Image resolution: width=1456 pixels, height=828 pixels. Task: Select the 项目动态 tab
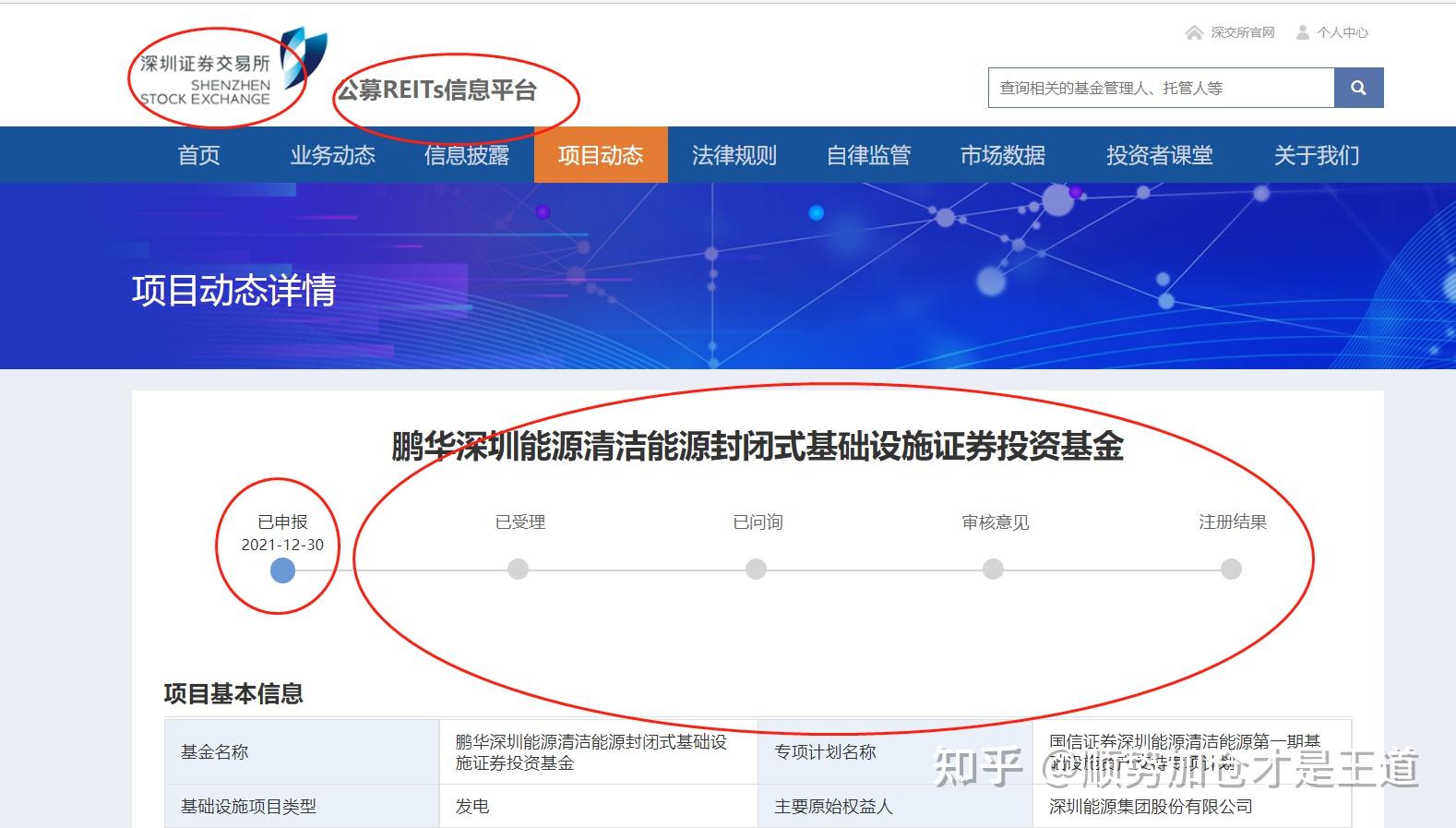pos(601,155)
